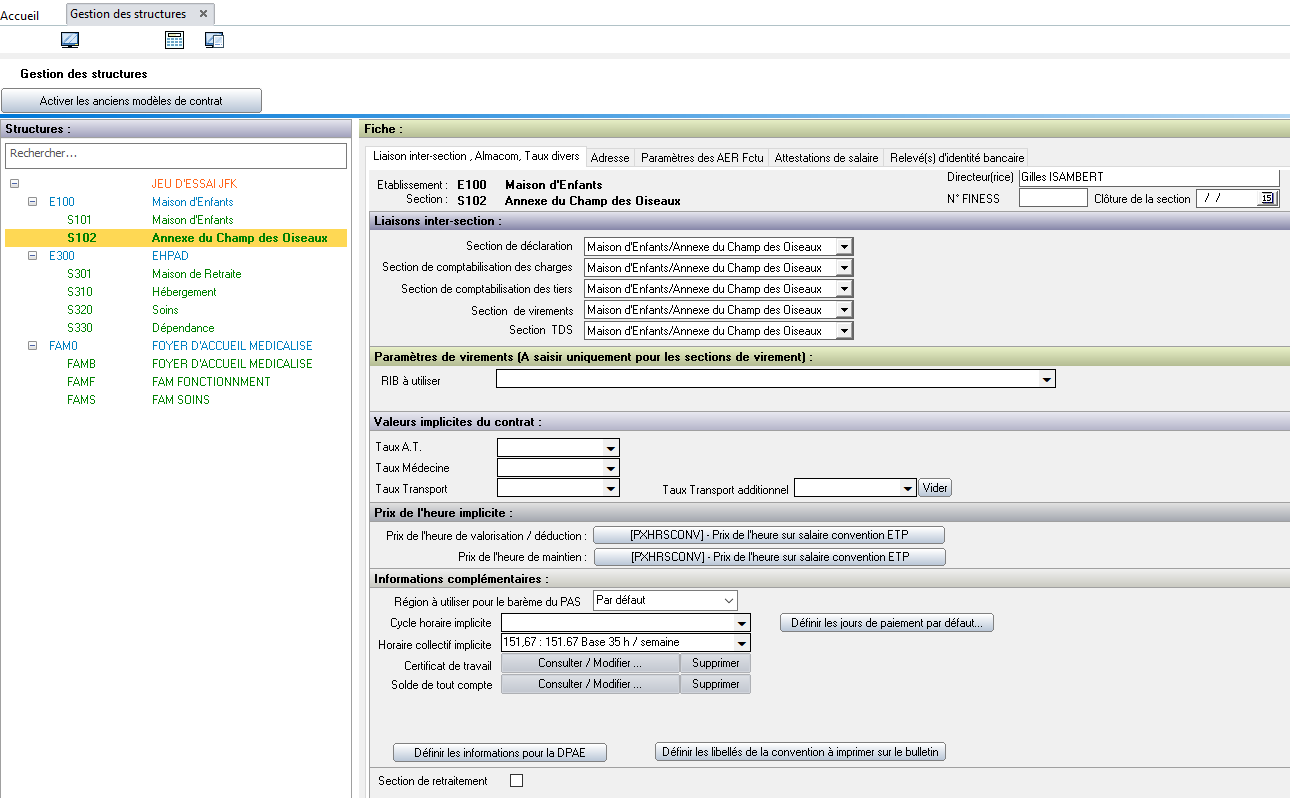Screen dimensions: 1290x798
Task: Open Relevé(s) d'identité bancaire tab
Action: [x=957, y=158]
